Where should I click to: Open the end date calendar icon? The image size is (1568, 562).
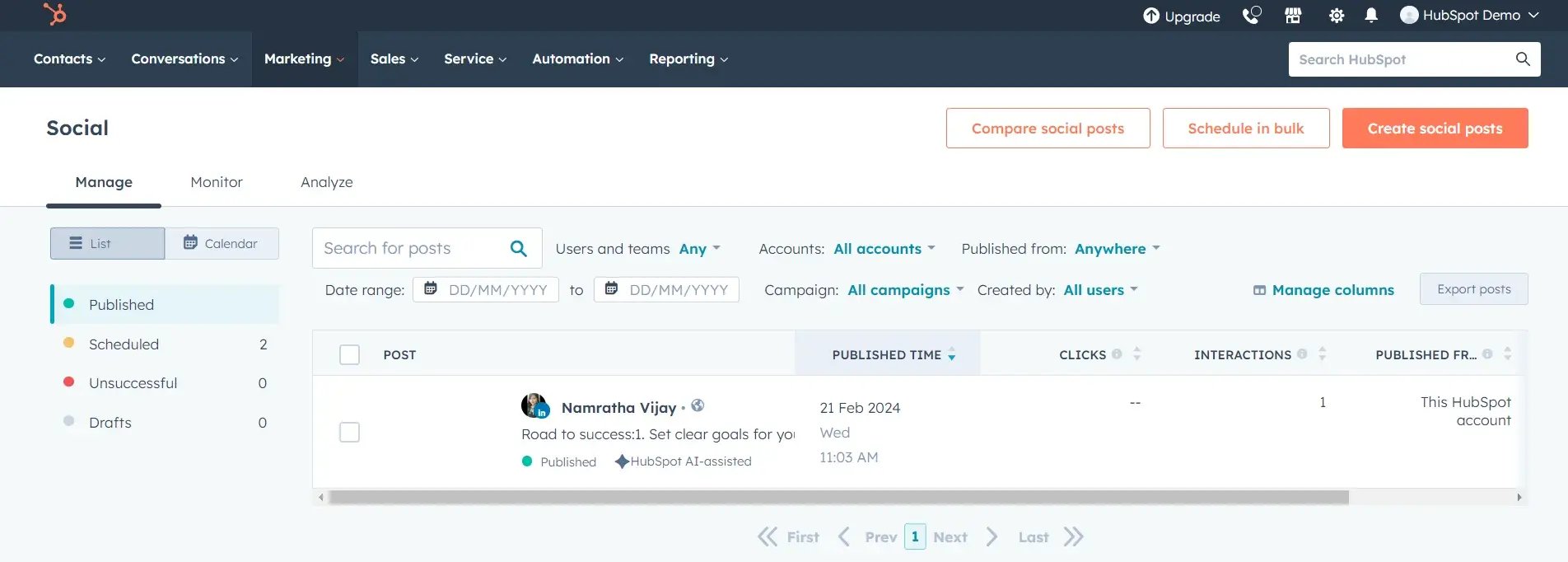(x=611, y=288)
